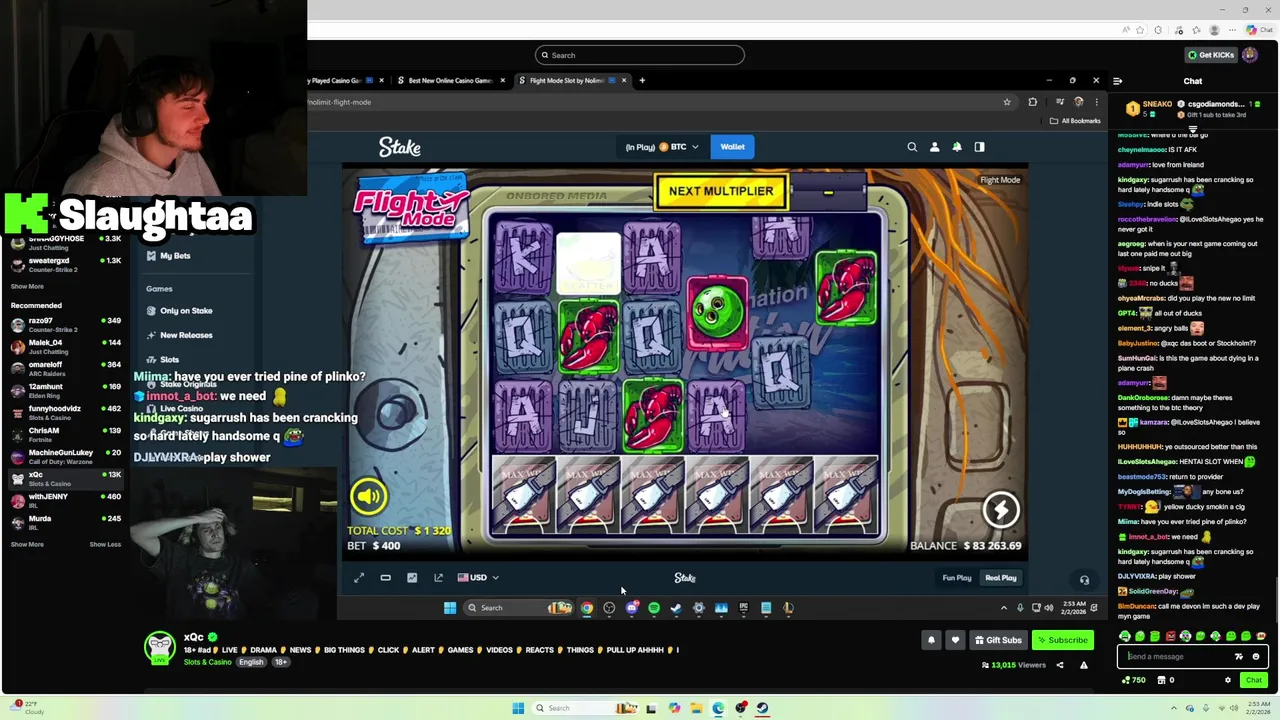Open live stats chart for the game
Screen dimensions: 1280x720
tap(412, 578)
